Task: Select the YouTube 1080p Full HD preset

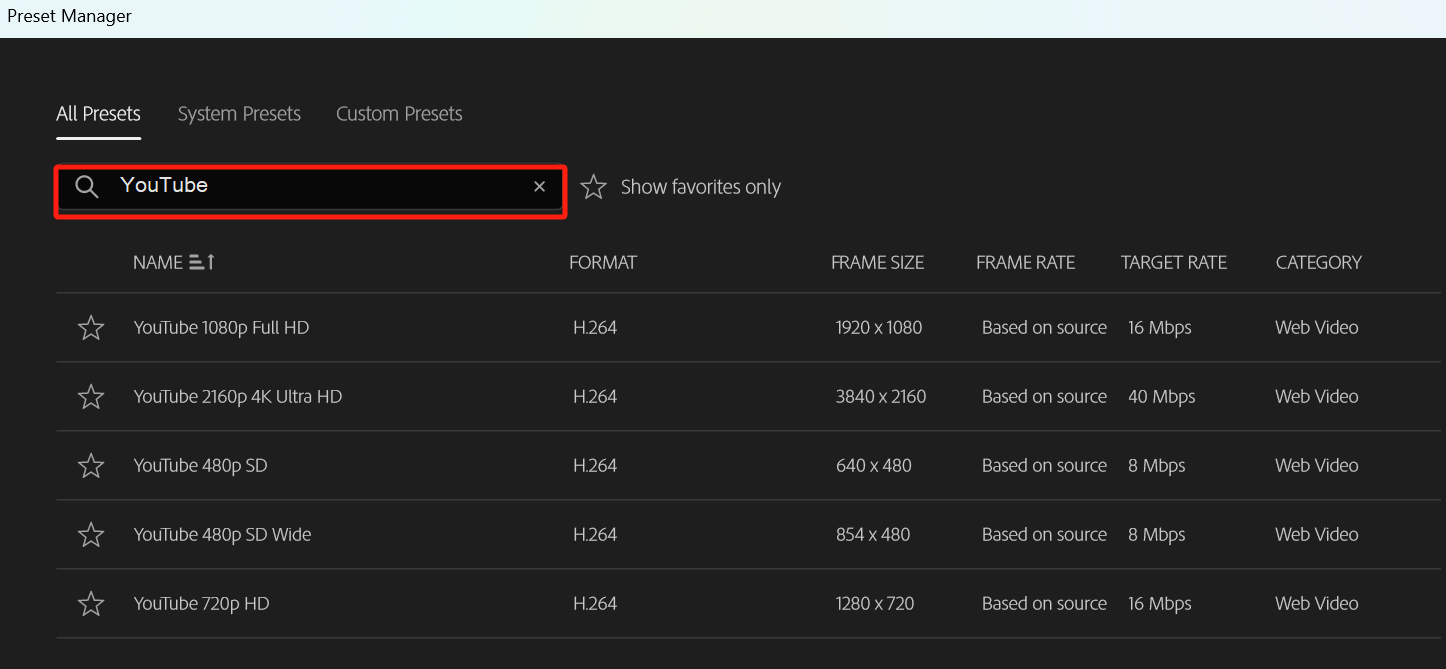Action: [221, 328]
